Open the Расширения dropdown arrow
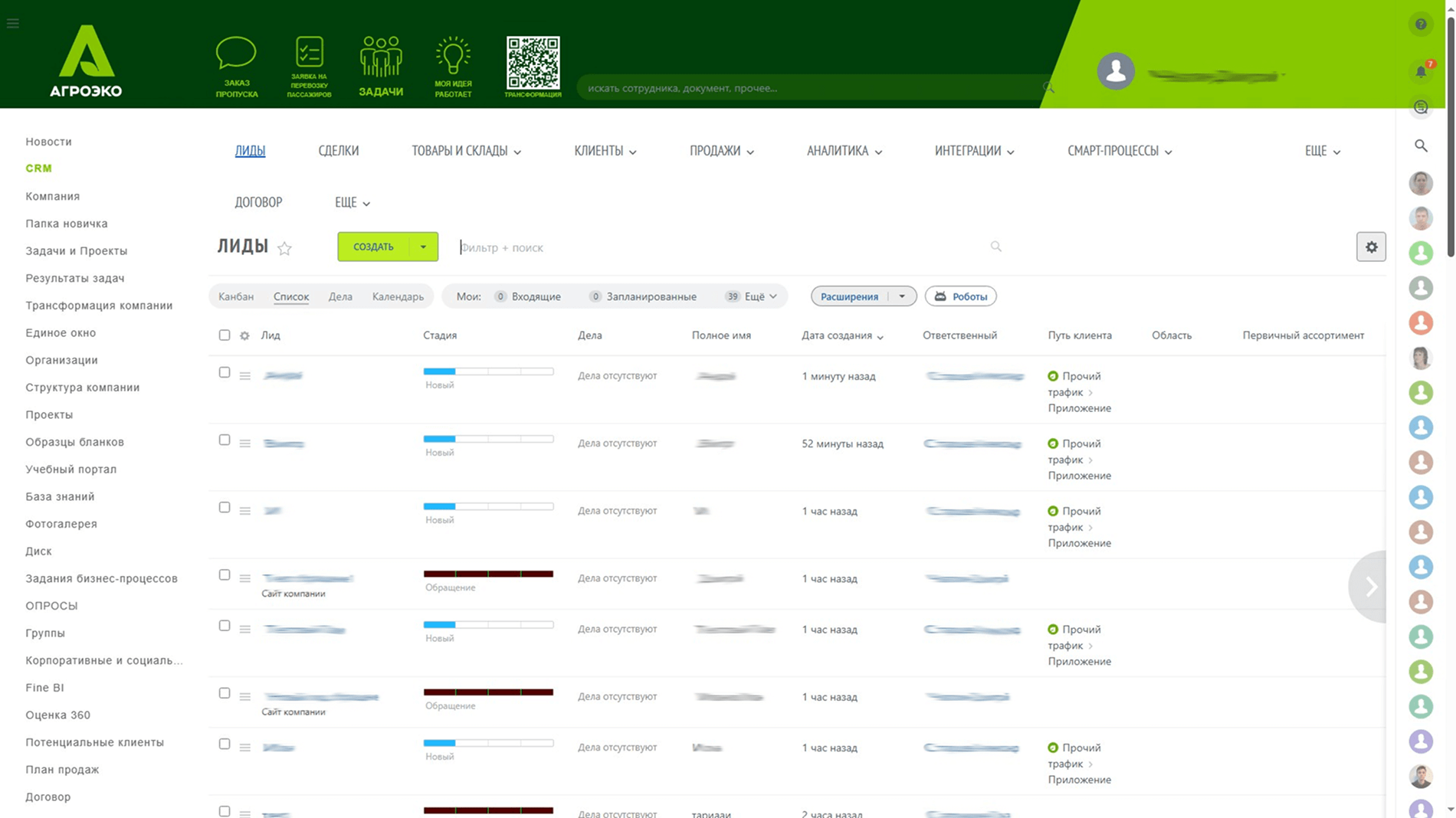This screenshot has height=818, width=1456. (902, 296)
